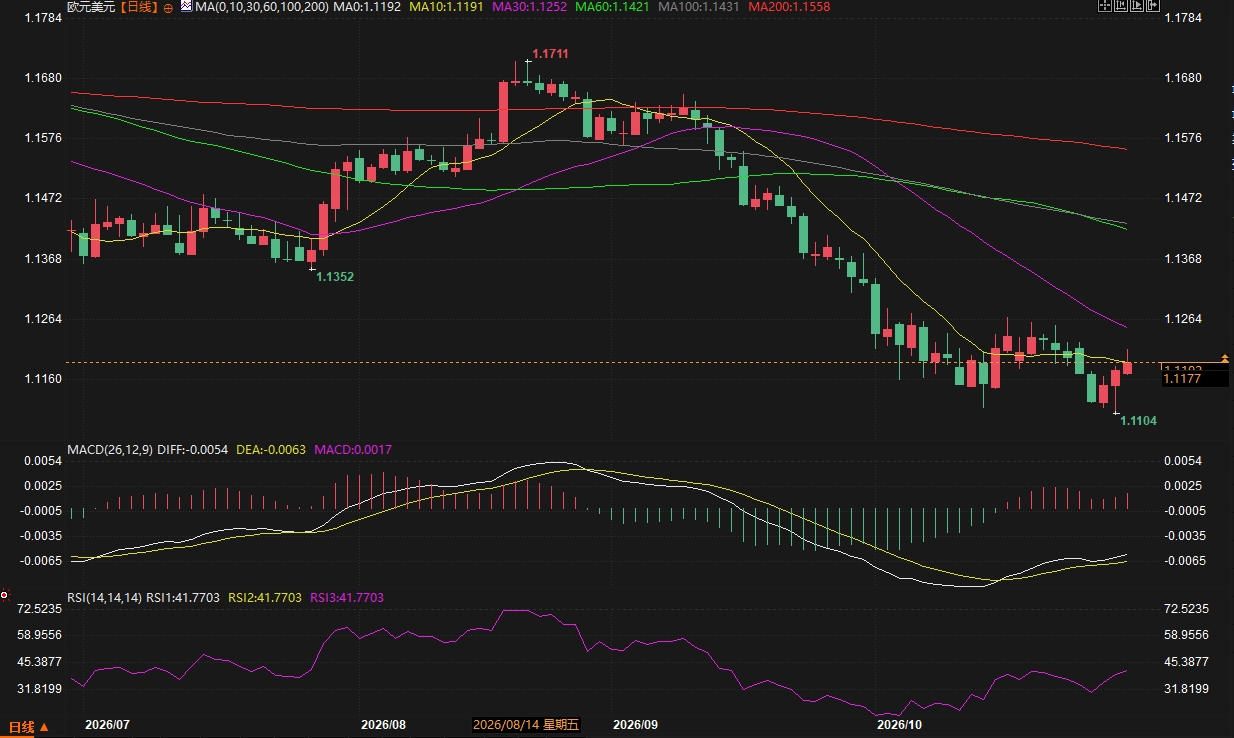Click the red dot marker left of RSI panel
The width and height of the screenshot is (1234, 738).
[5, 596]
